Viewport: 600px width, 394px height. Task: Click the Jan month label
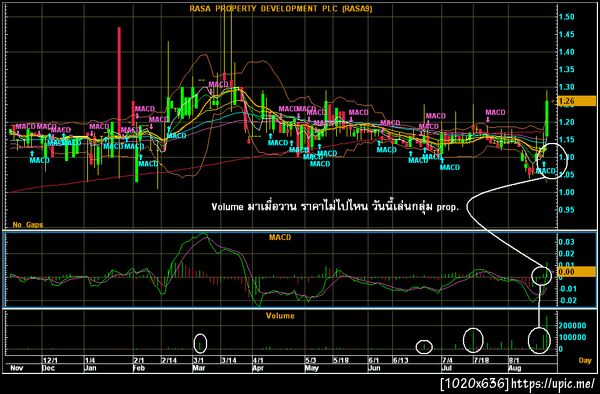[x=90, y=368]
